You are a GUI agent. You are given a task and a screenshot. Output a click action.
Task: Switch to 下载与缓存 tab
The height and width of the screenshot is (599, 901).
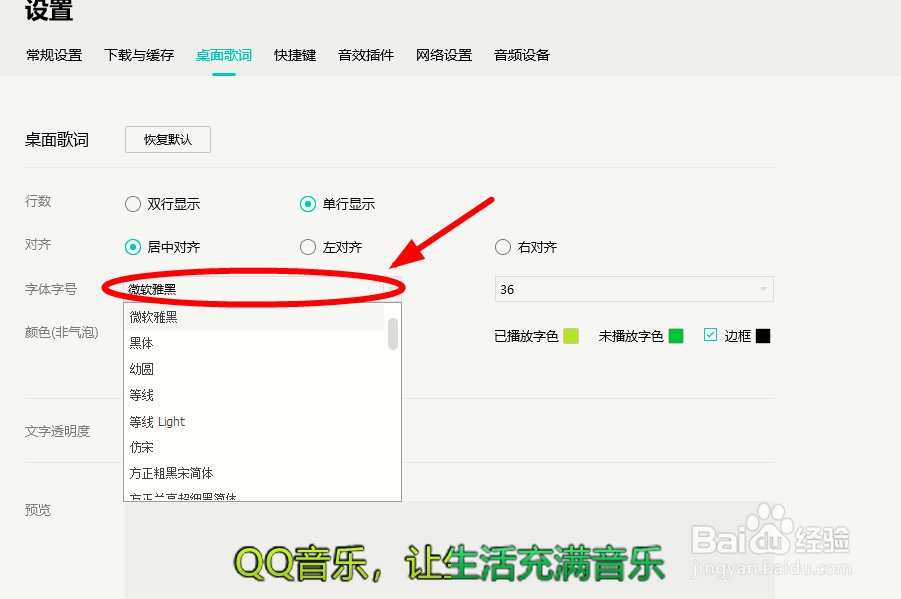[139, 55]
